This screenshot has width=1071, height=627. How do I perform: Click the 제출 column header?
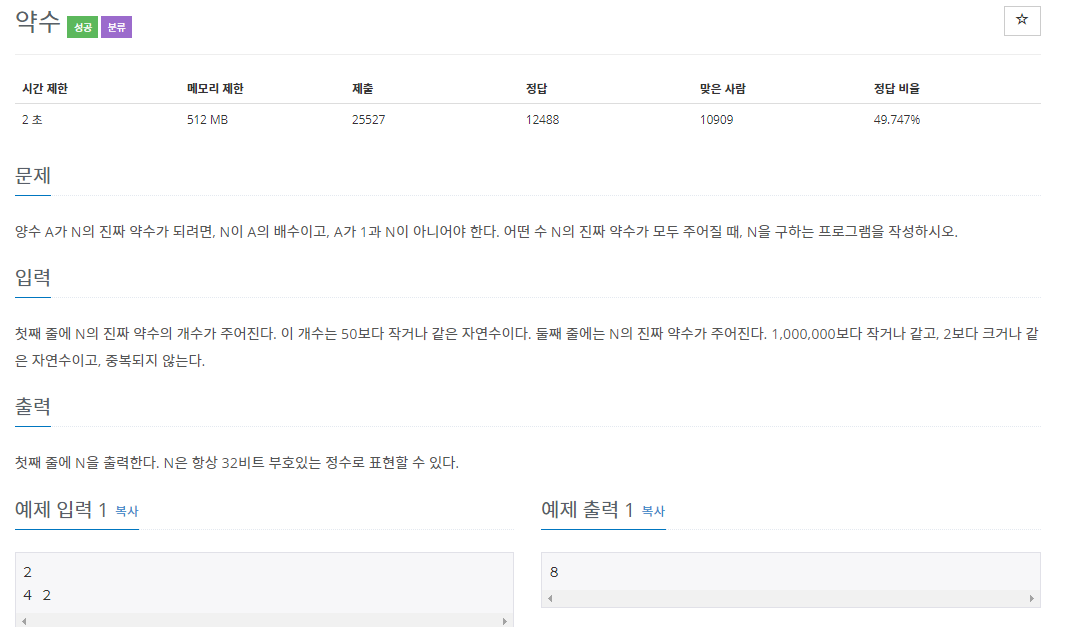tap(362, 89)
